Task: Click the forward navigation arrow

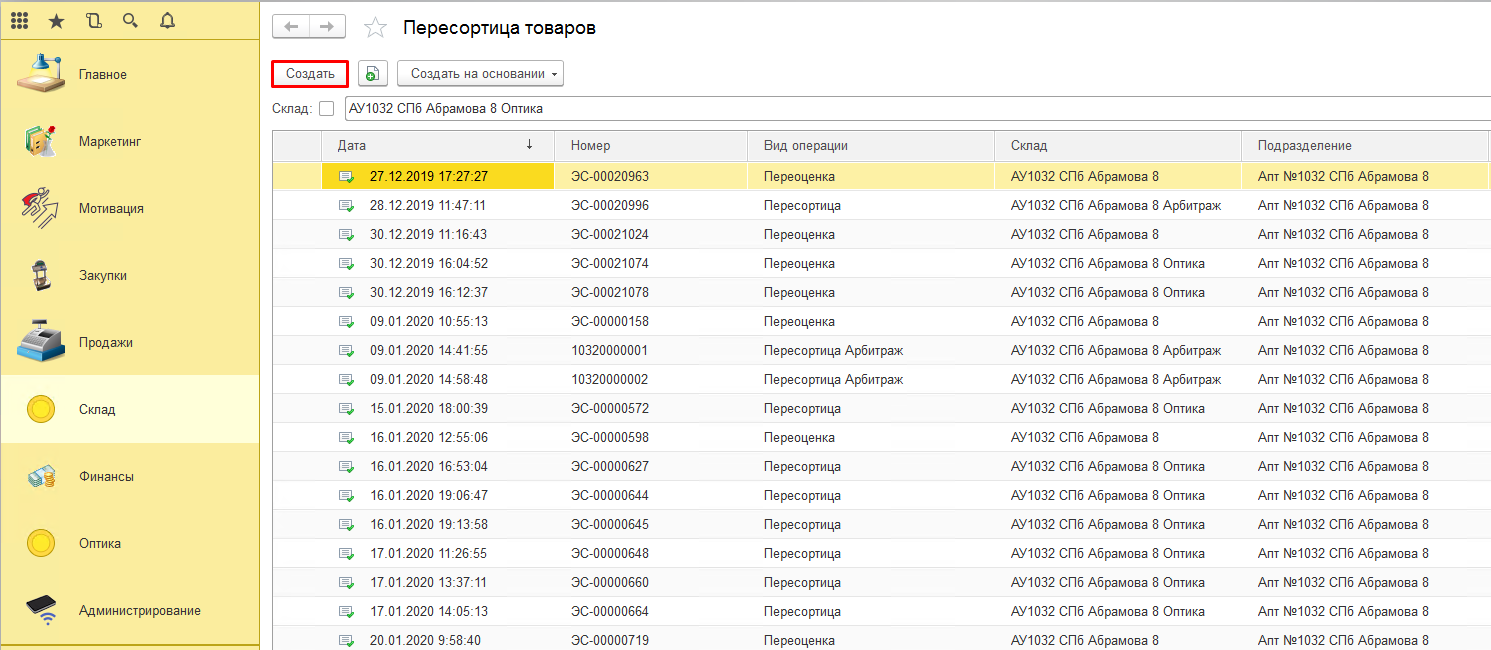Action: coord(327,27)
